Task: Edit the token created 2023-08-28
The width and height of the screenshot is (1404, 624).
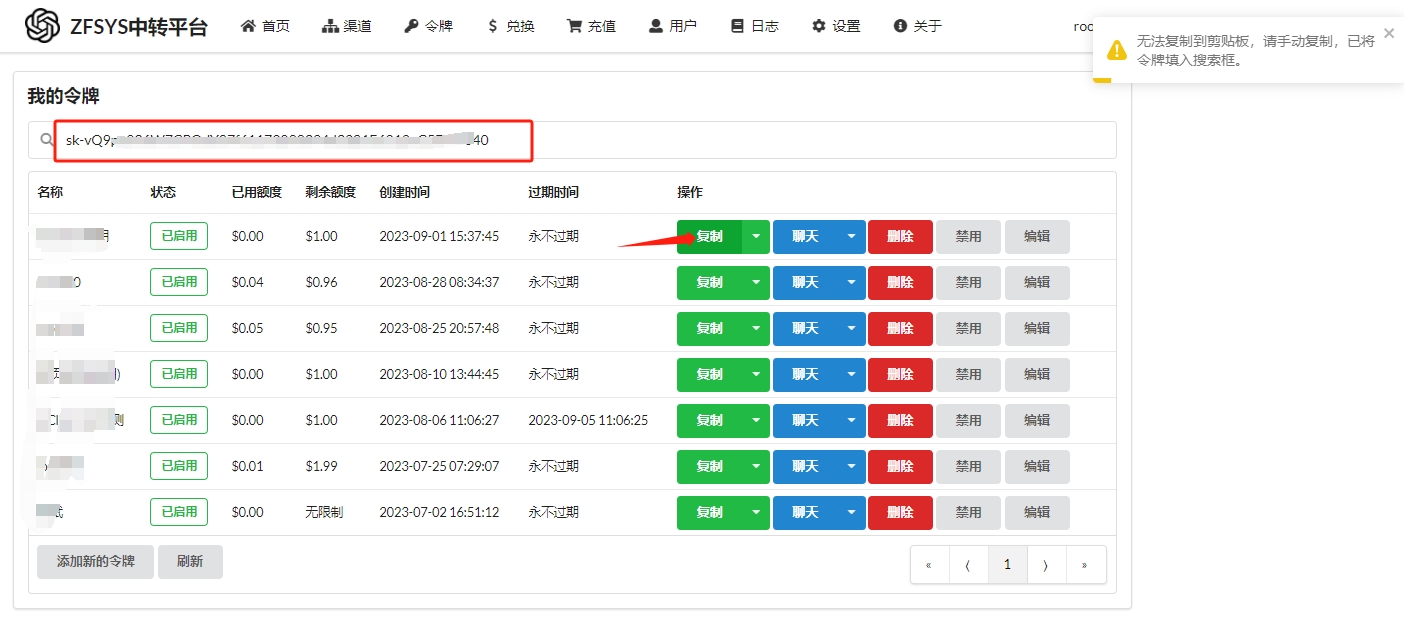Action: [x=1037, y=283]
